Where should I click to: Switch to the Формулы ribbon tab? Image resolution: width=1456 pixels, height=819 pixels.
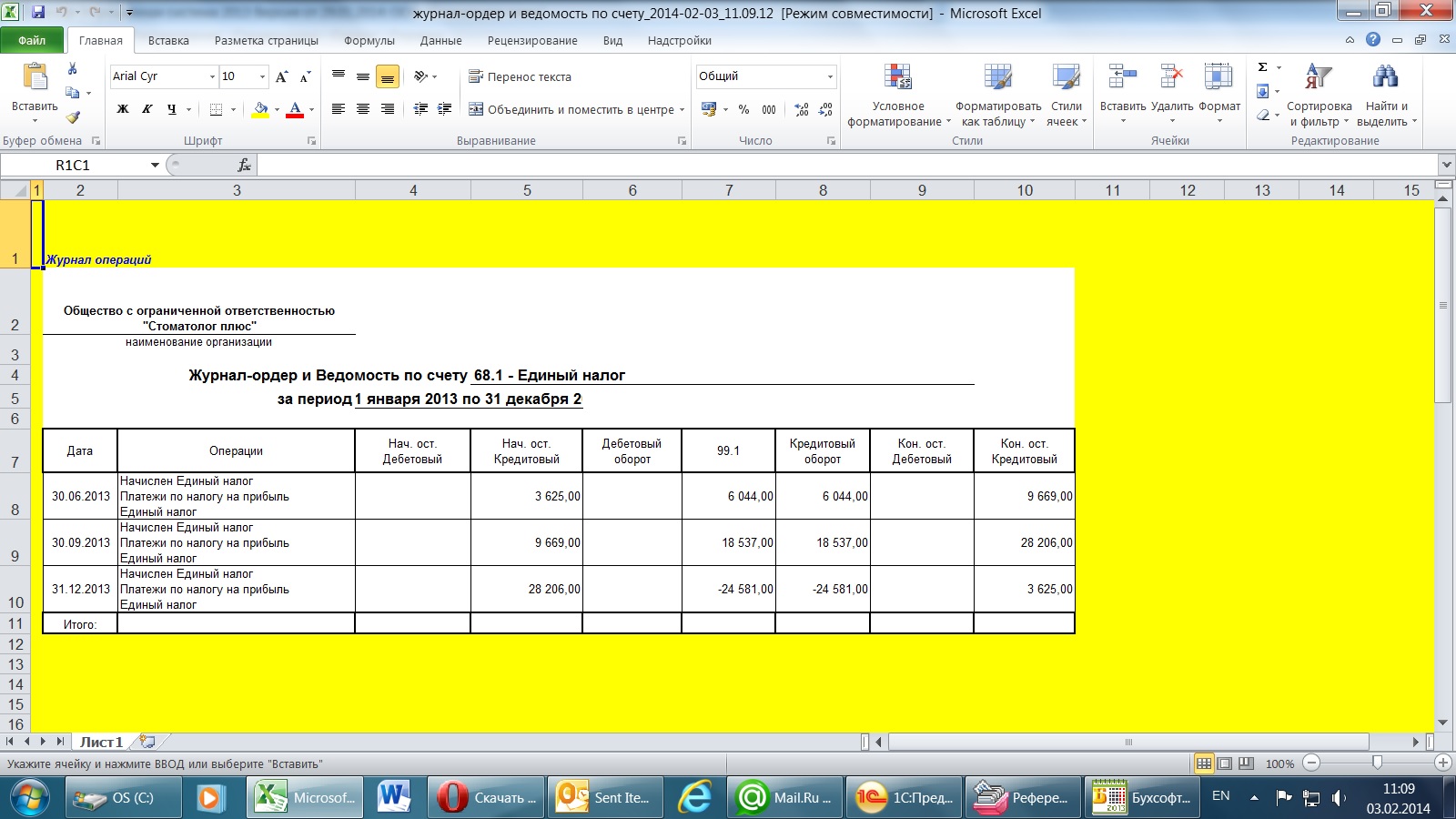[369, 41]
